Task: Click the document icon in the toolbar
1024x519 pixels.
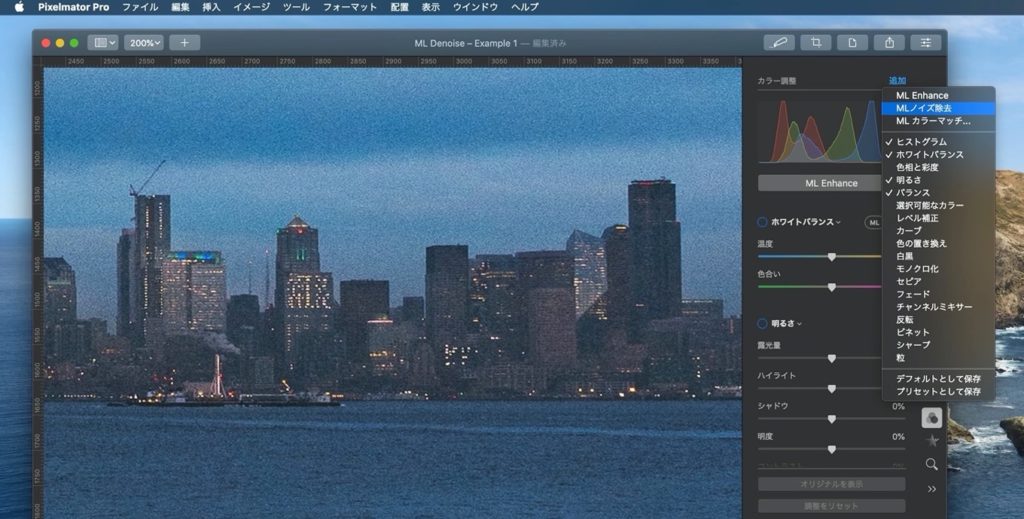Action: (x=852, y=43)
